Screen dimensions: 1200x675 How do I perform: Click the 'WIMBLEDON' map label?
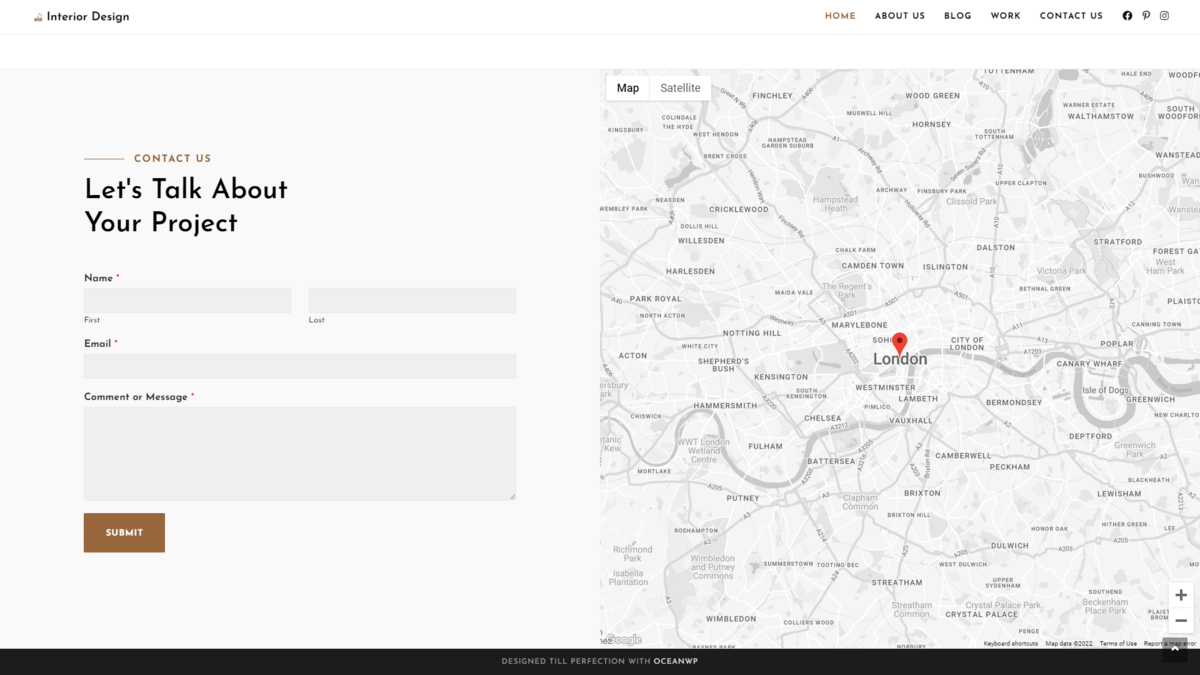pos(731,619)
